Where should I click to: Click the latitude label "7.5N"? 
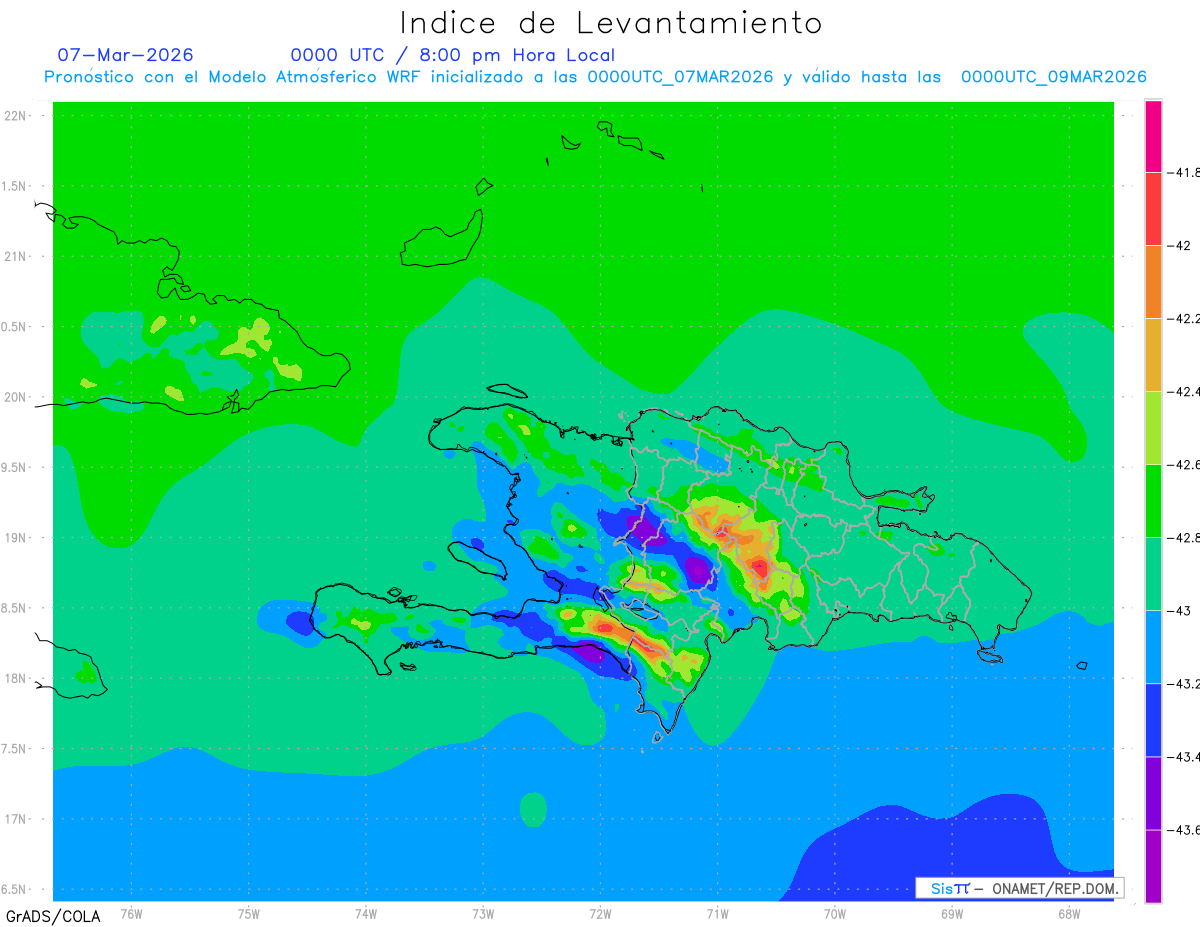pyautogui.click(x=15, y=749)
